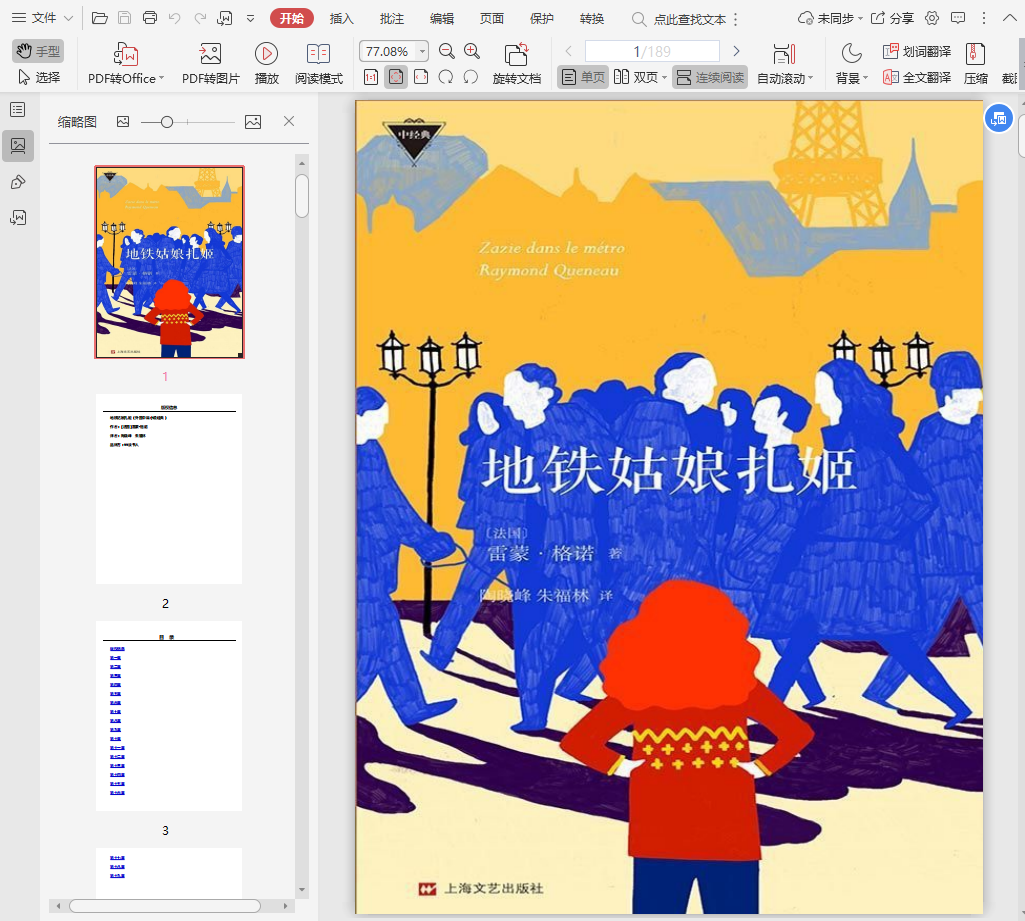This screenshot has width=1025, height=921.
Task: Collapse the ribbon with the up chevron
Action: 1009,18
